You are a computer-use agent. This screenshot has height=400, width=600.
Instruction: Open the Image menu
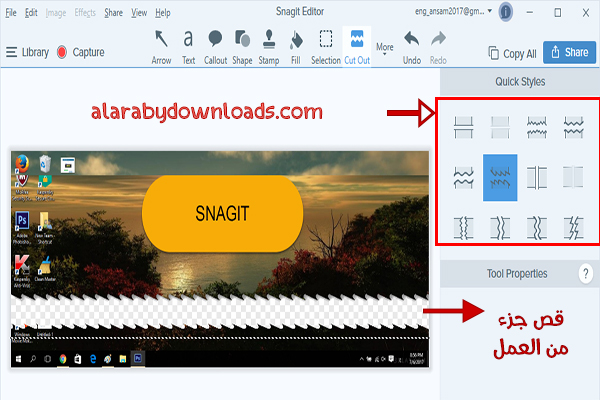tap(56, 13)
